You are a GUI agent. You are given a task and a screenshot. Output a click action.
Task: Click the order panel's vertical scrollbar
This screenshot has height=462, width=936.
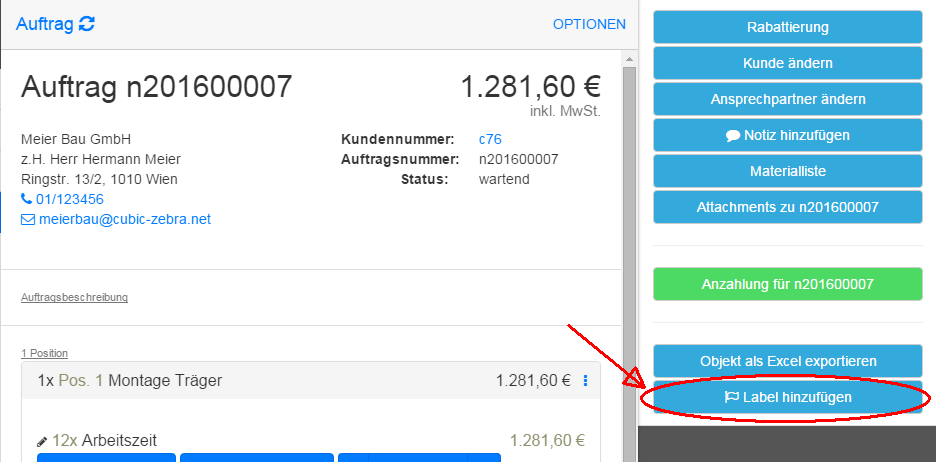click(x=629, y=250)
